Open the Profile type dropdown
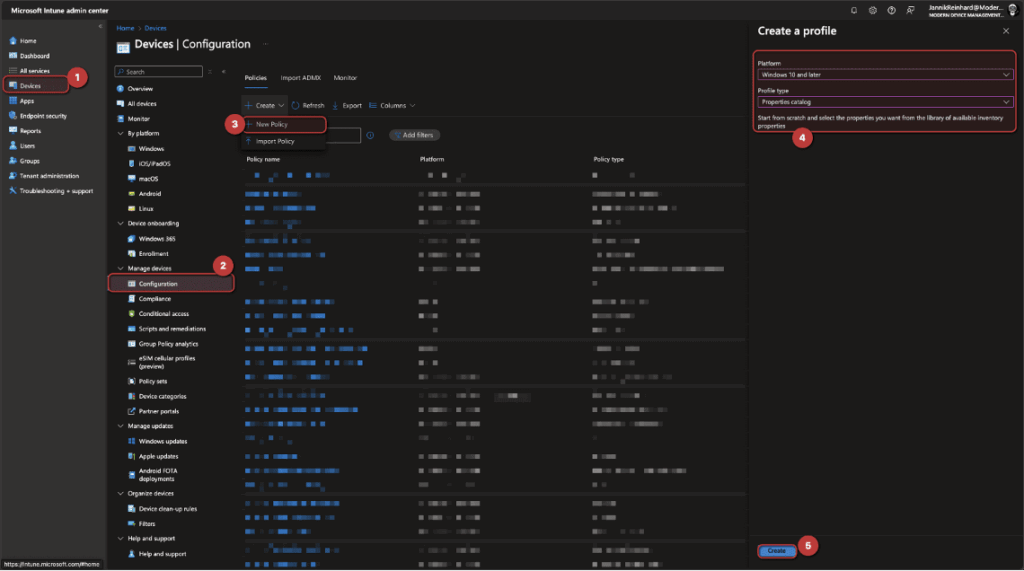The width and height of the screenshot is (1024, 571). (x=883, y=102)
